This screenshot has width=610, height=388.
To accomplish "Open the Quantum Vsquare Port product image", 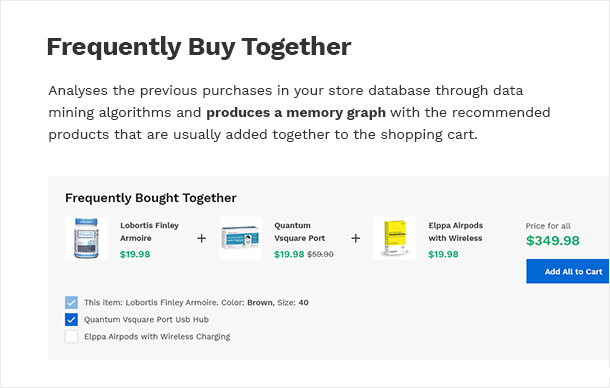I will (240, 238).
